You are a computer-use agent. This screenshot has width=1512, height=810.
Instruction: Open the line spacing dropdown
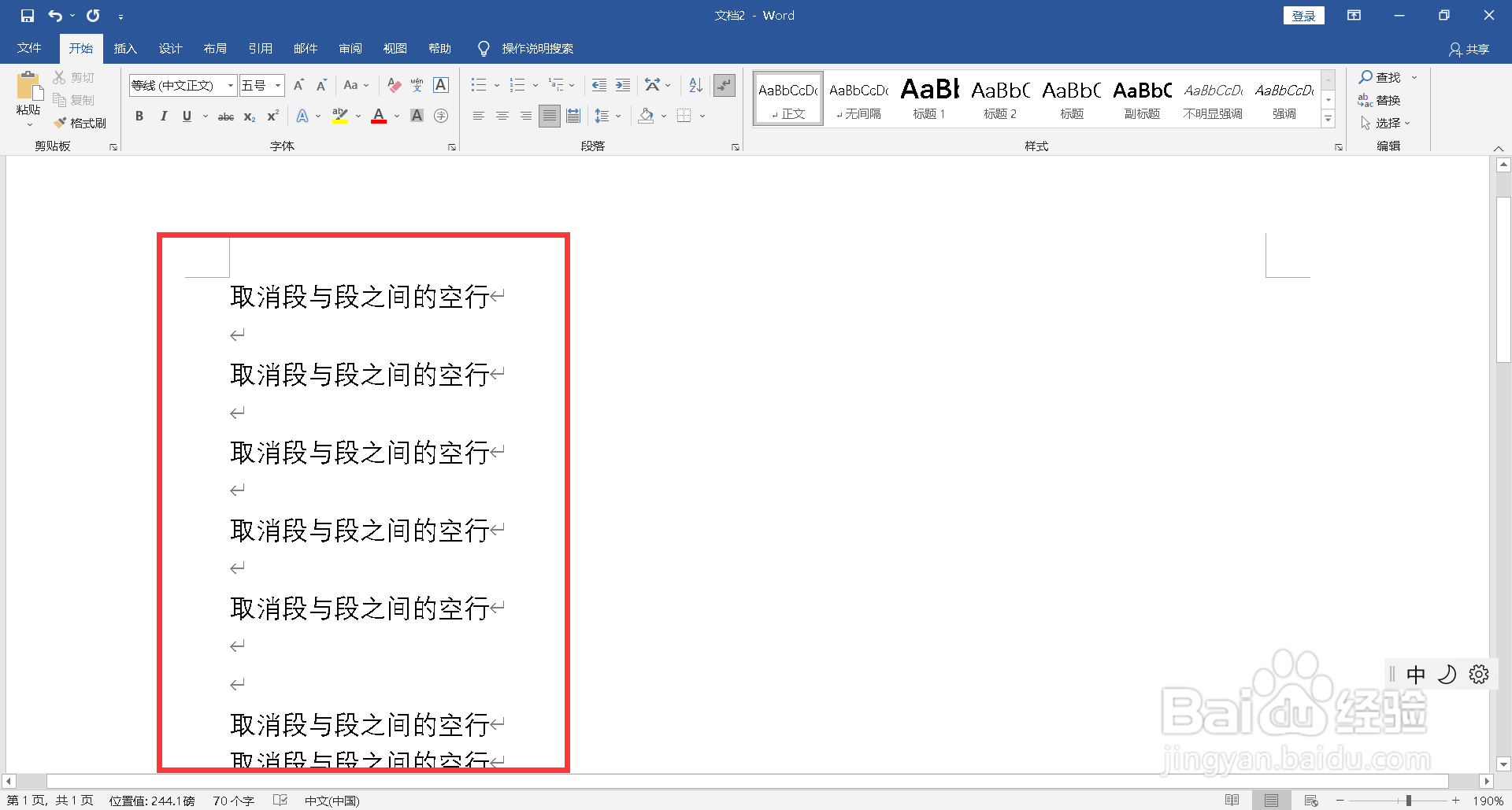(x=607, y=116)
